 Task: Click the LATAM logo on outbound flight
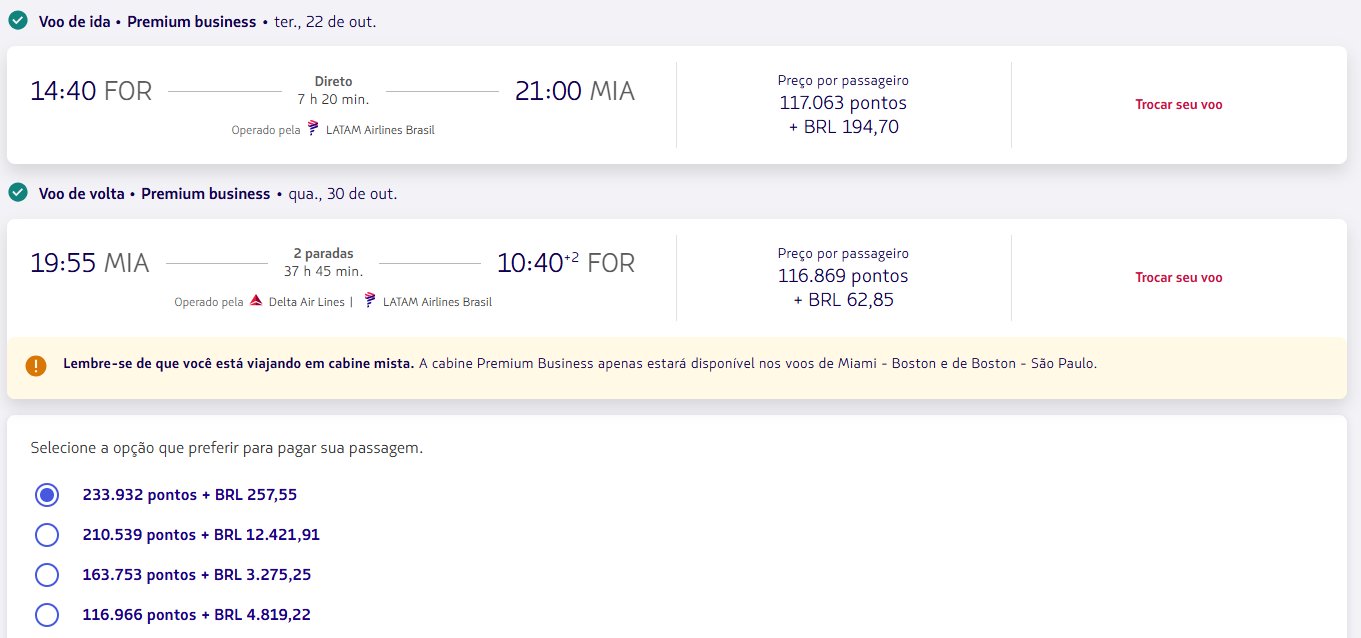tap(313, 129)
